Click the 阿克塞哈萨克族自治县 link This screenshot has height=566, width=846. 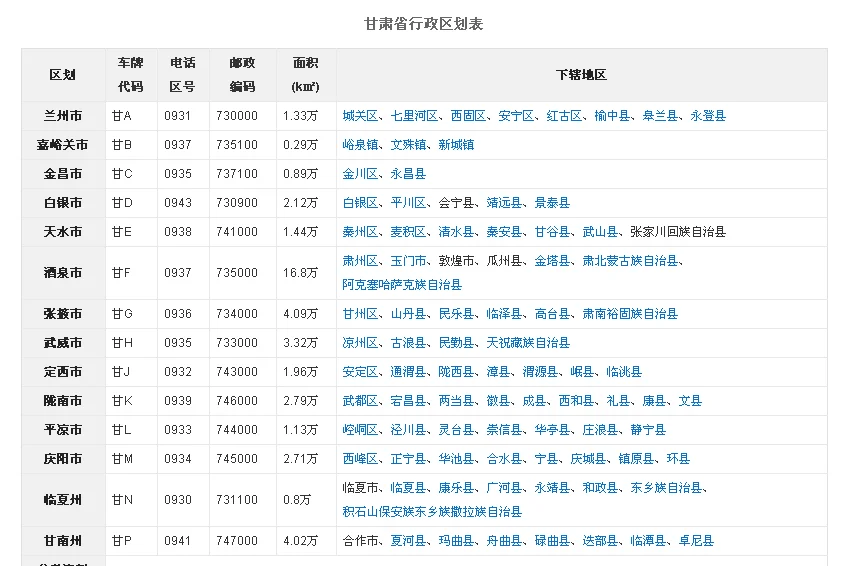tap(402, 285)
